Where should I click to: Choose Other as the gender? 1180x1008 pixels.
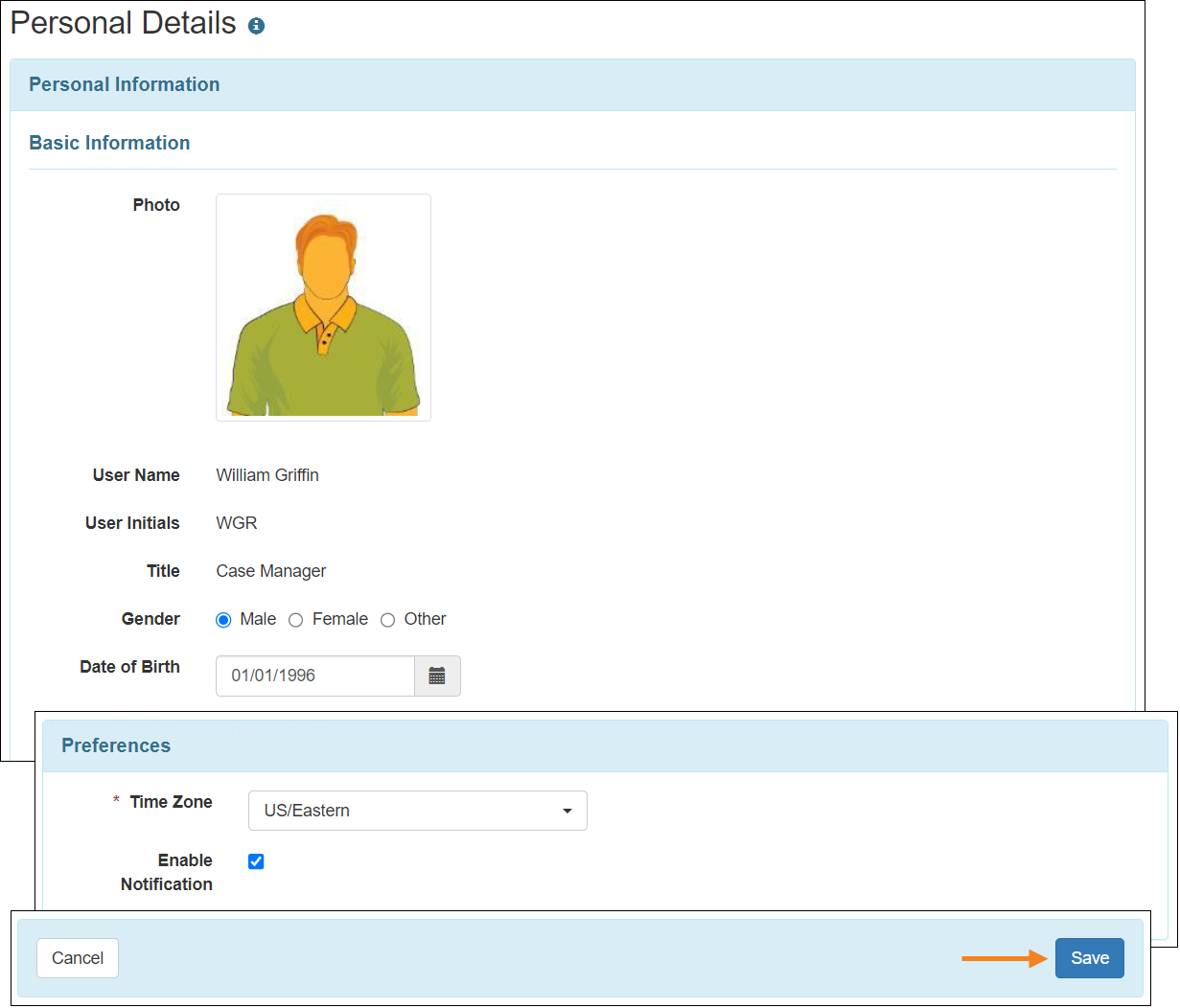pyautogui.click(x=387, y=619)
